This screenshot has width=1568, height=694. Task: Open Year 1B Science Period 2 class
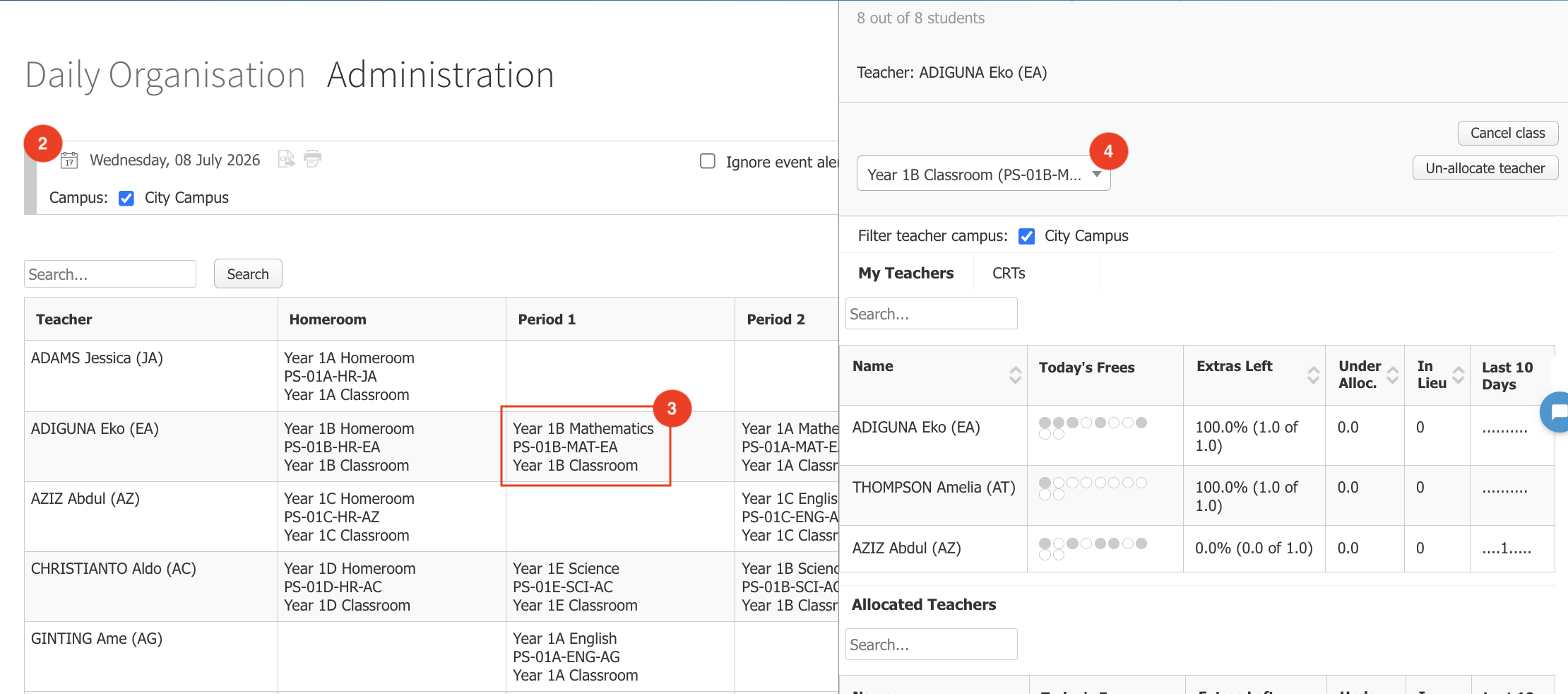coord(788,587)
